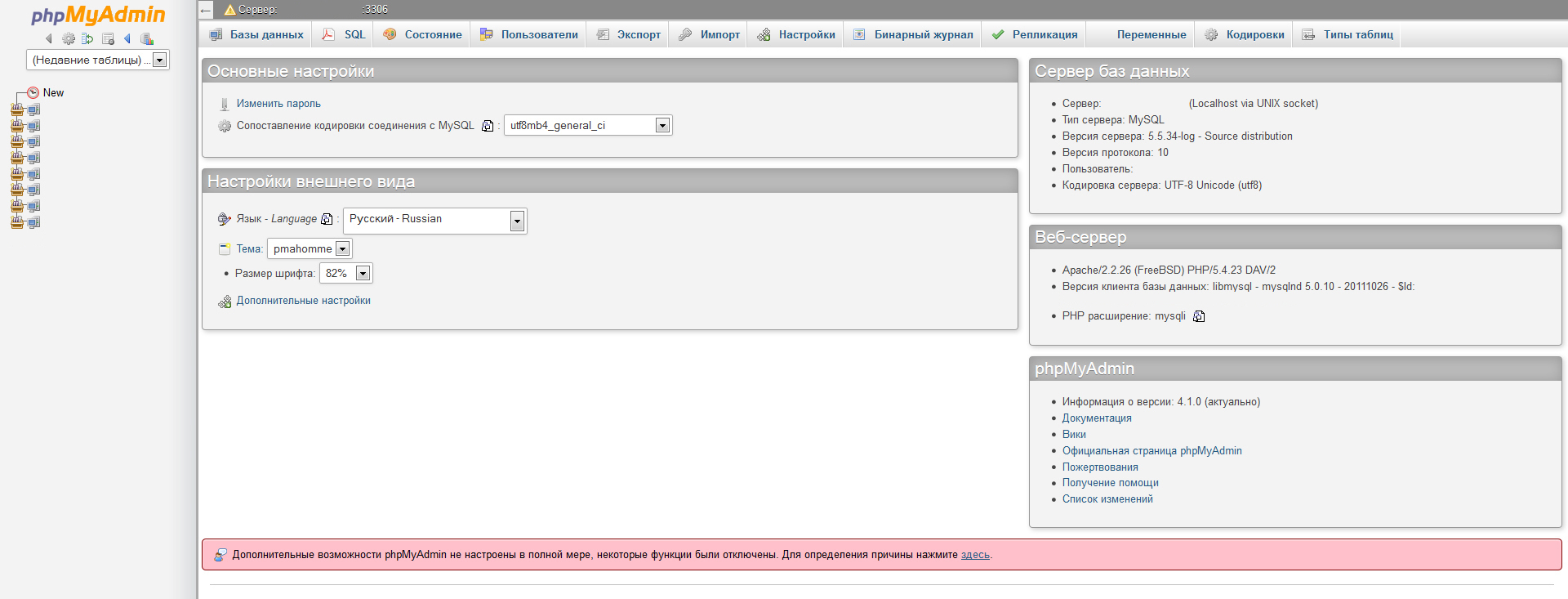Click the notice icon in the pink warning bar

pos(220,555)
